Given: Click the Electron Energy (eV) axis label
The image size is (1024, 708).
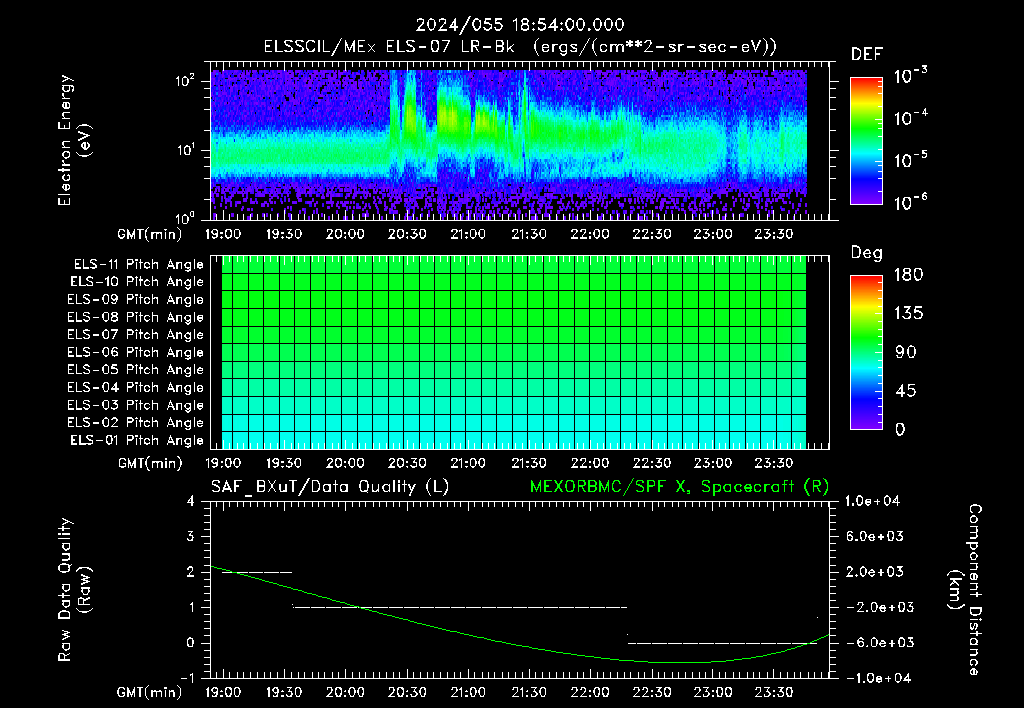Looking at the screenshot, I should coord(73,140).
